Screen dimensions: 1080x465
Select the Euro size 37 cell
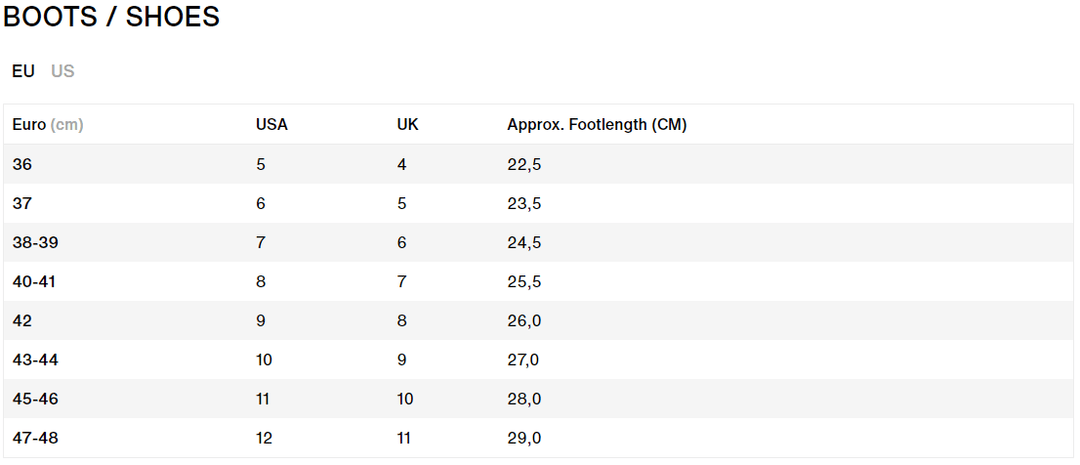pyautogui.click(x=22, y=203)
